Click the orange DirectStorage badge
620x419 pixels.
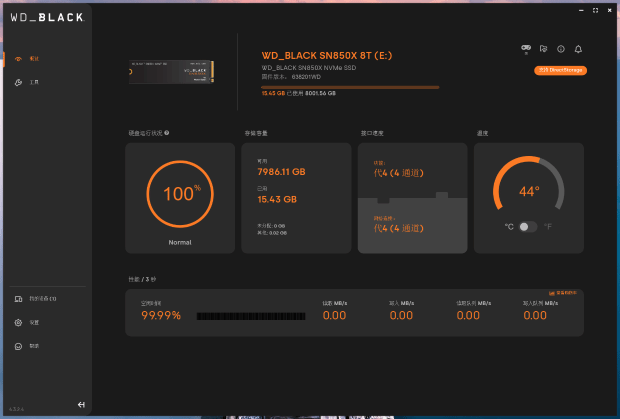pos(560,70)
